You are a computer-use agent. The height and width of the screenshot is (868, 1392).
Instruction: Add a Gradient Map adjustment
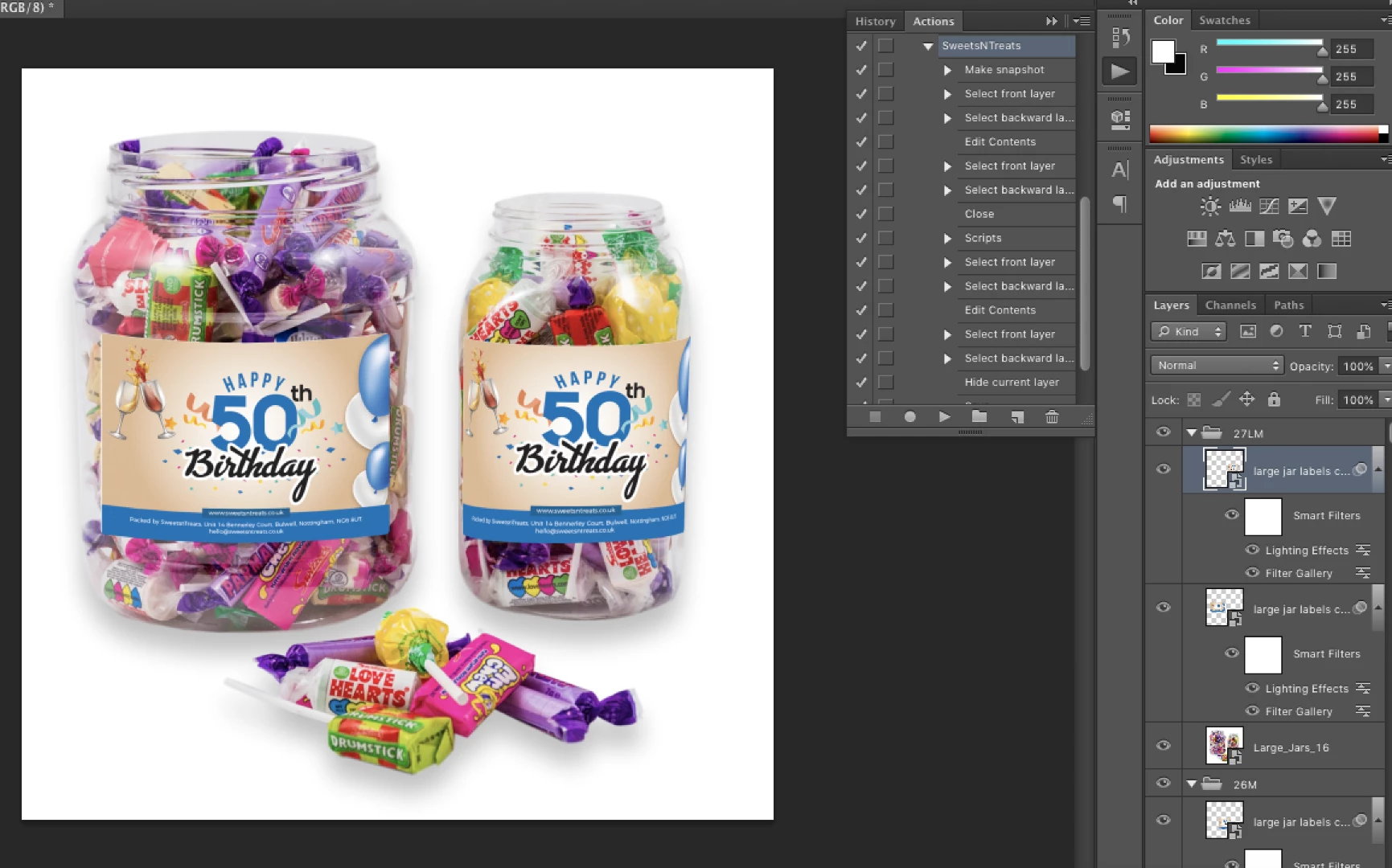(1327, 272)
